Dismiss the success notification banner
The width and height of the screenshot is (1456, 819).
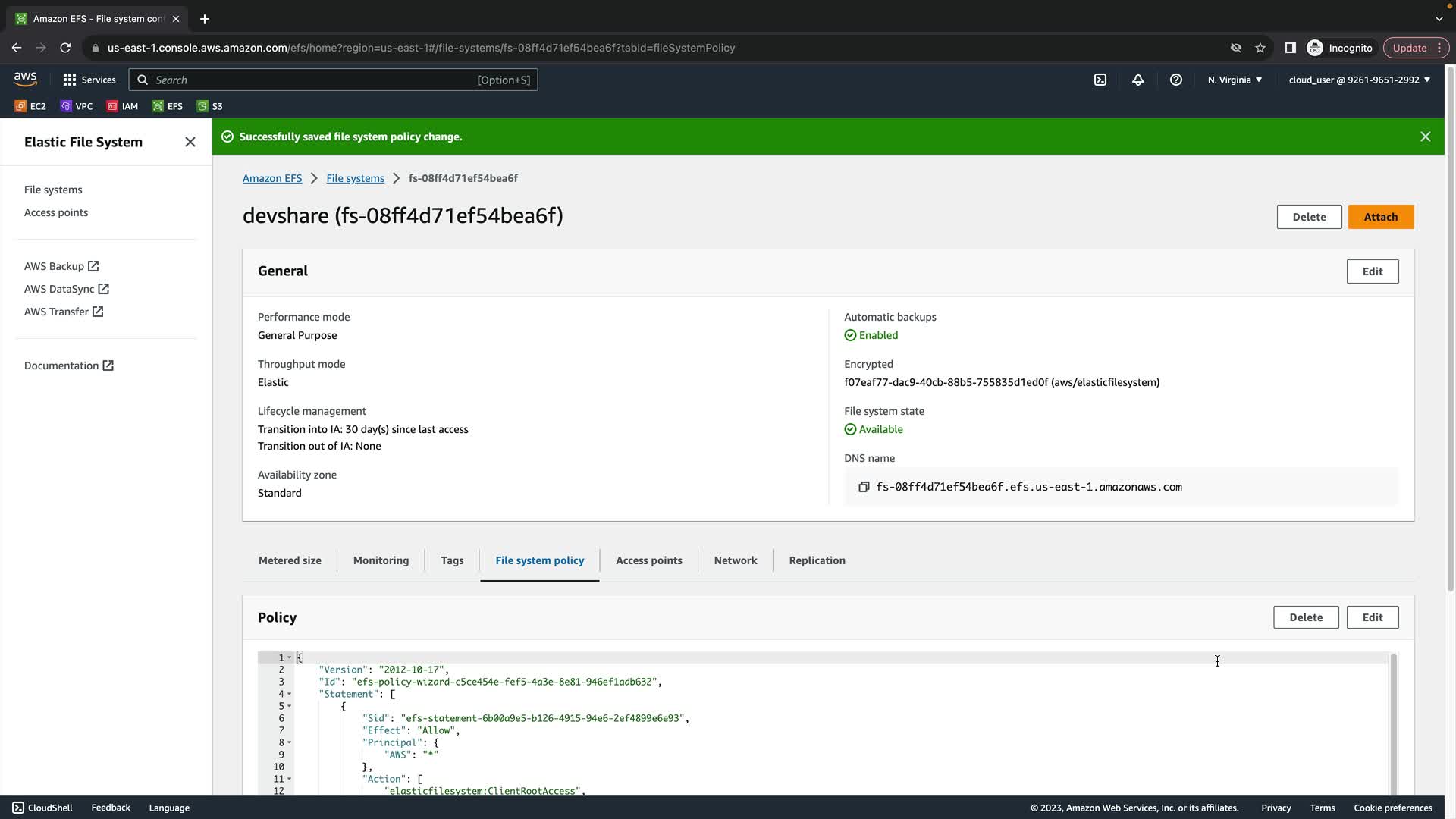point(1425,136)
